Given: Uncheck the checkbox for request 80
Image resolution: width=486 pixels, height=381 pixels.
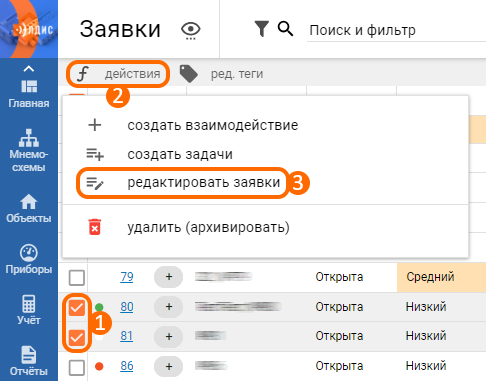Looking at the screenshot, I should [77, 307].
